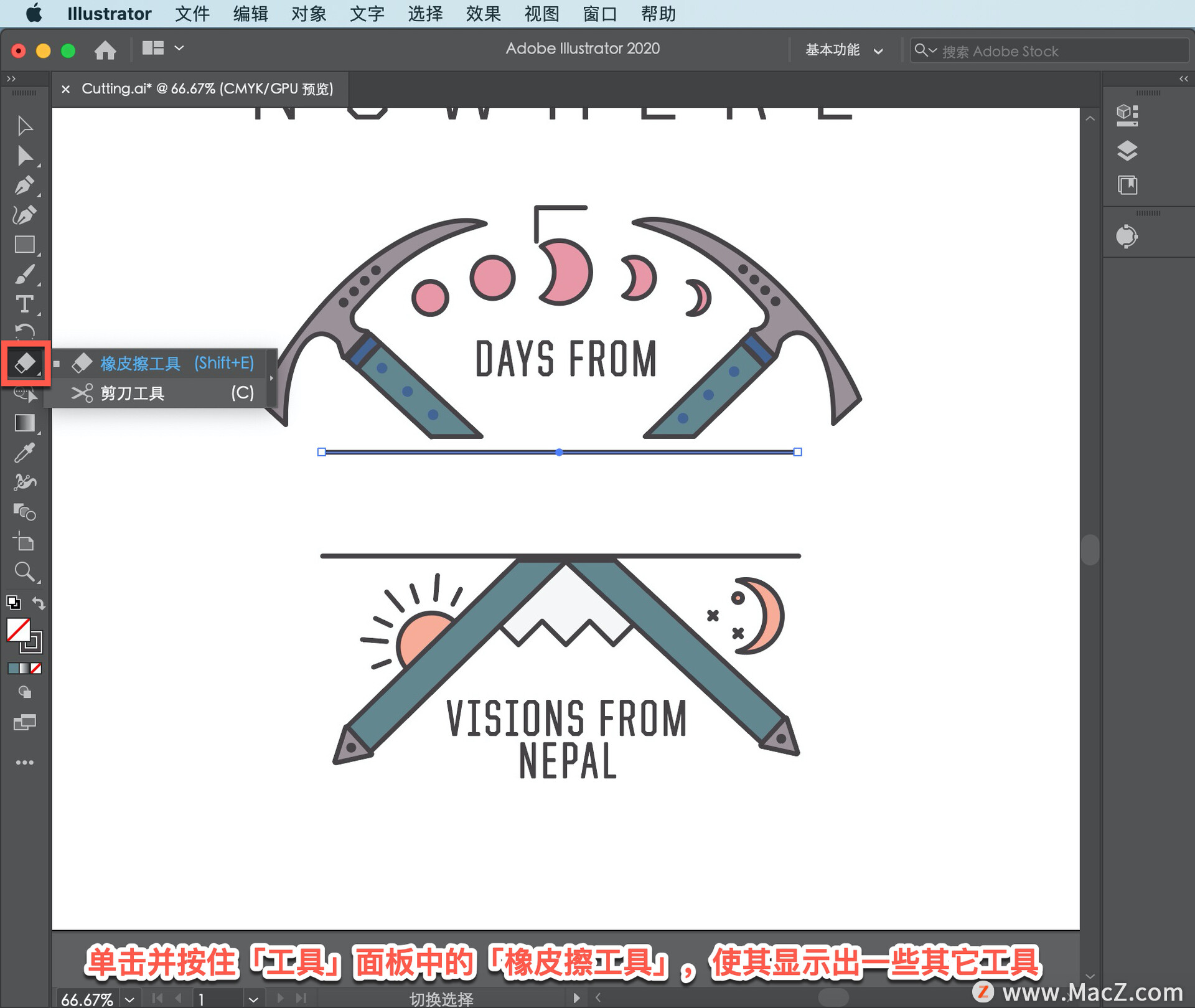Image resolution: width=1195 pixels, height=1008 pixels.
Task: Set paint mode to None
Action: (x=37, y=668)
